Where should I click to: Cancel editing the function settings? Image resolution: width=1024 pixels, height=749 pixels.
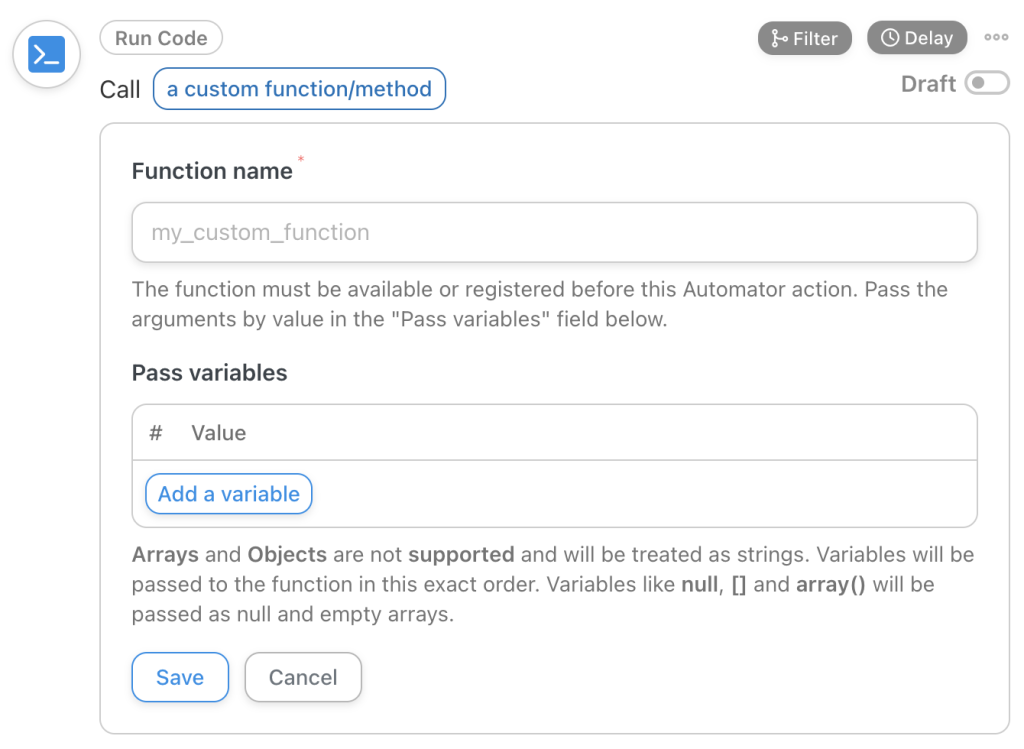(303, 677)
